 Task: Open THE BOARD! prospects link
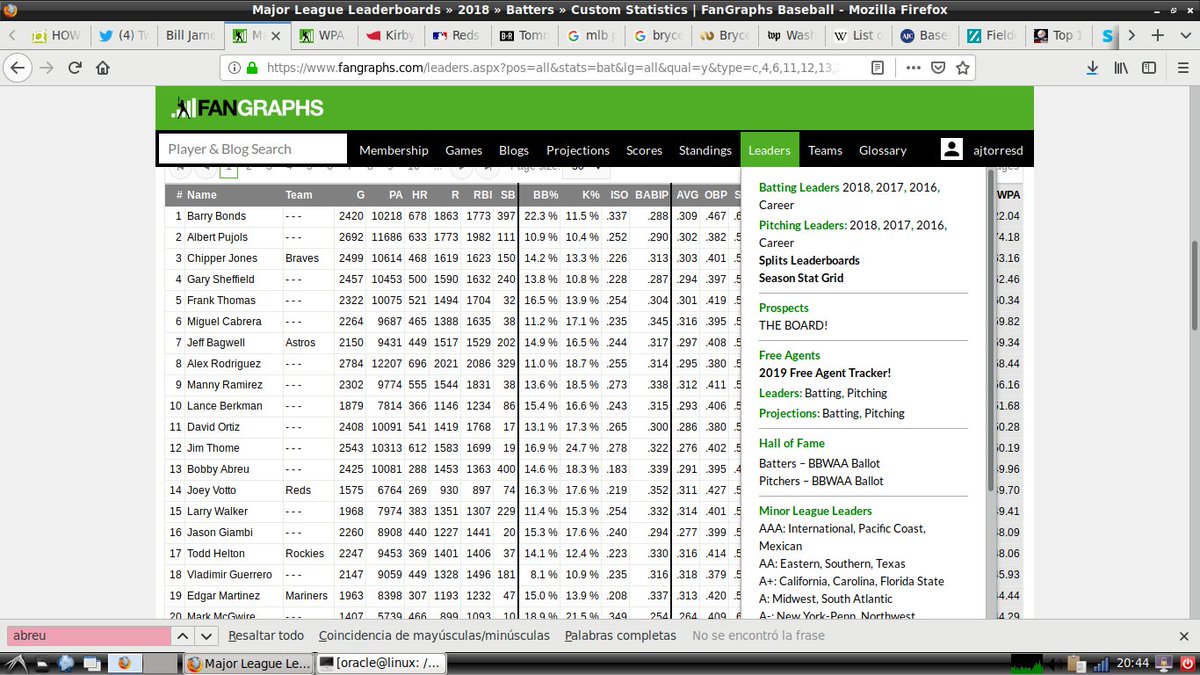(x=793, y=325)
